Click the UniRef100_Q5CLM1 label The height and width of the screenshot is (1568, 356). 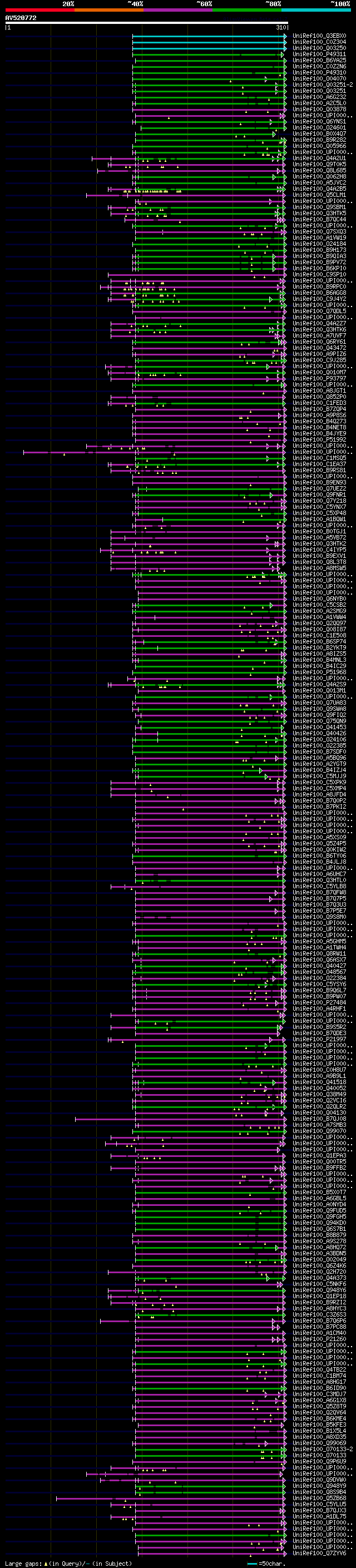point(319,195)
